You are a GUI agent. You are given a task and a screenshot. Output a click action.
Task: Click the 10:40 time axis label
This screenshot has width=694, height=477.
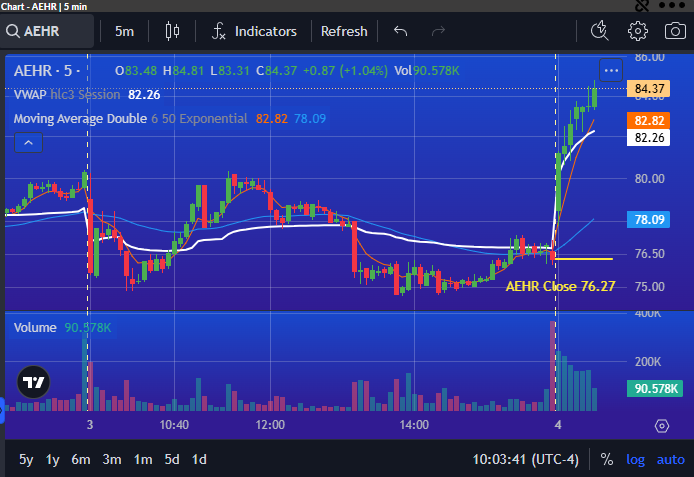pos(174,425)
